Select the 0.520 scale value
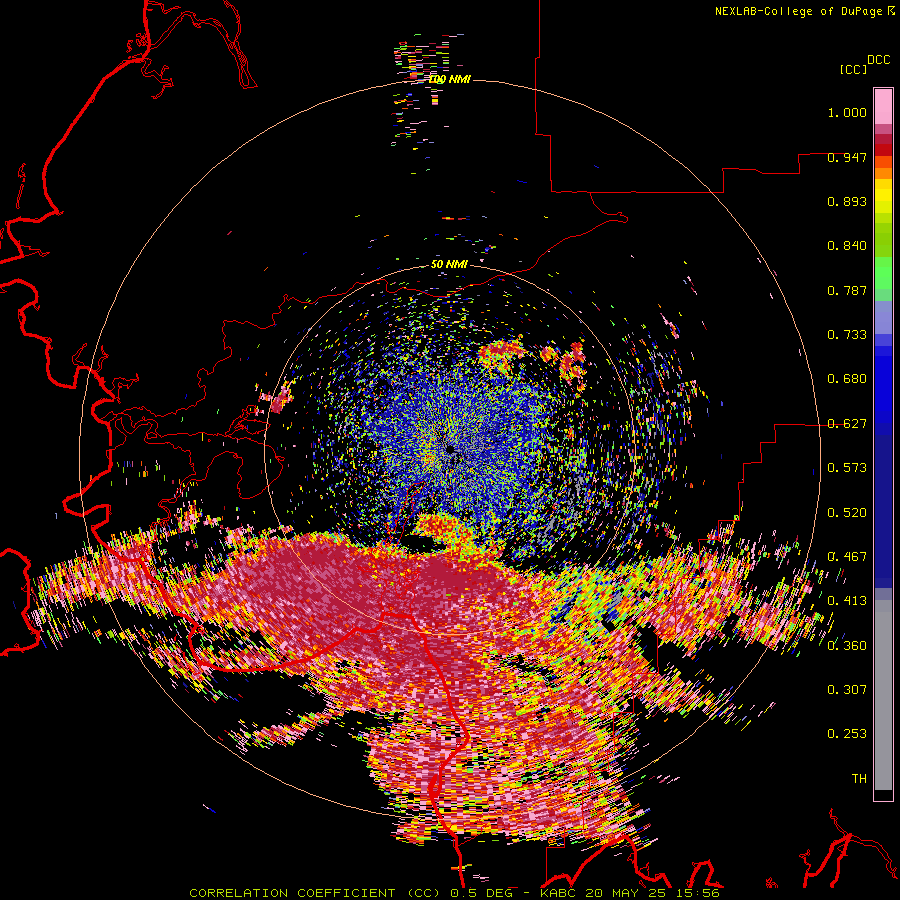This screenshot has width=900, height=900. (x=847, y=512)
